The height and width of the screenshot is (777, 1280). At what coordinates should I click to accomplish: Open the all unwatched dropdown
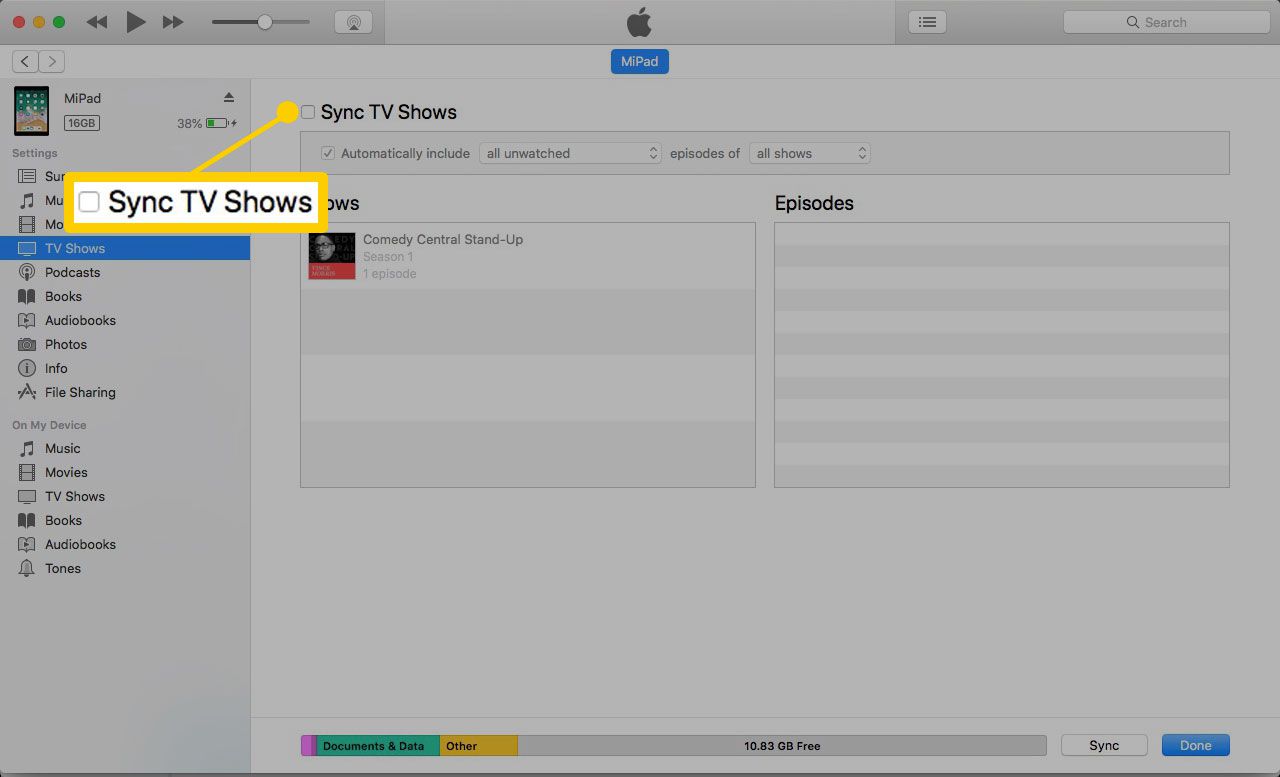pyautogui.click(x=571, y=153)
